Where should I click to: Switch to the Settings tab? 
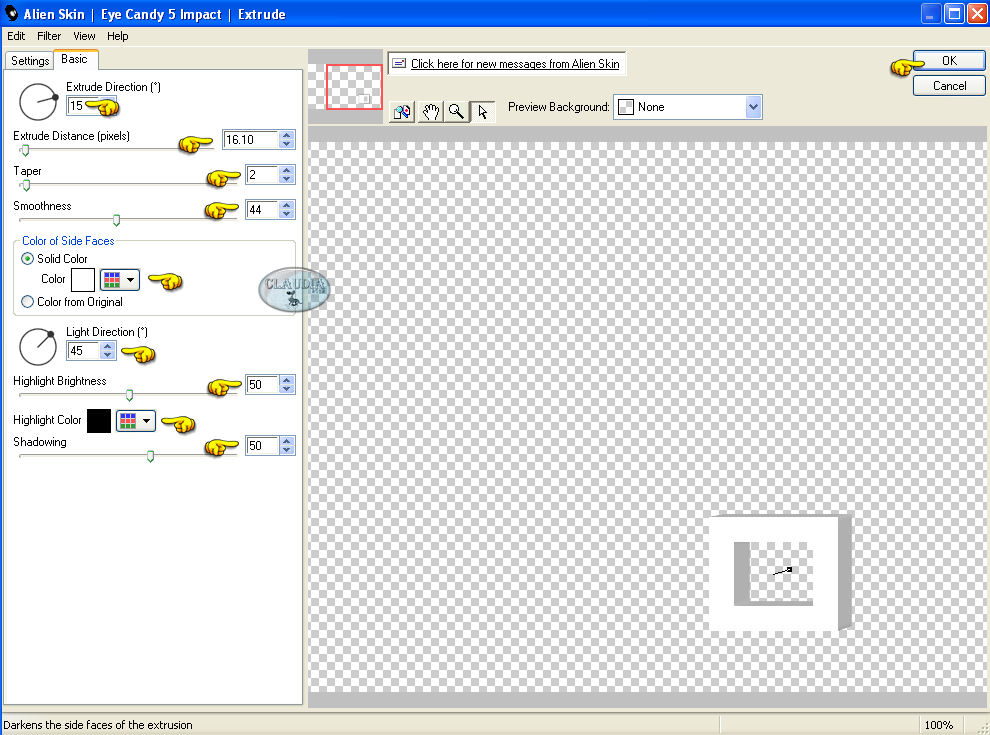30,61
